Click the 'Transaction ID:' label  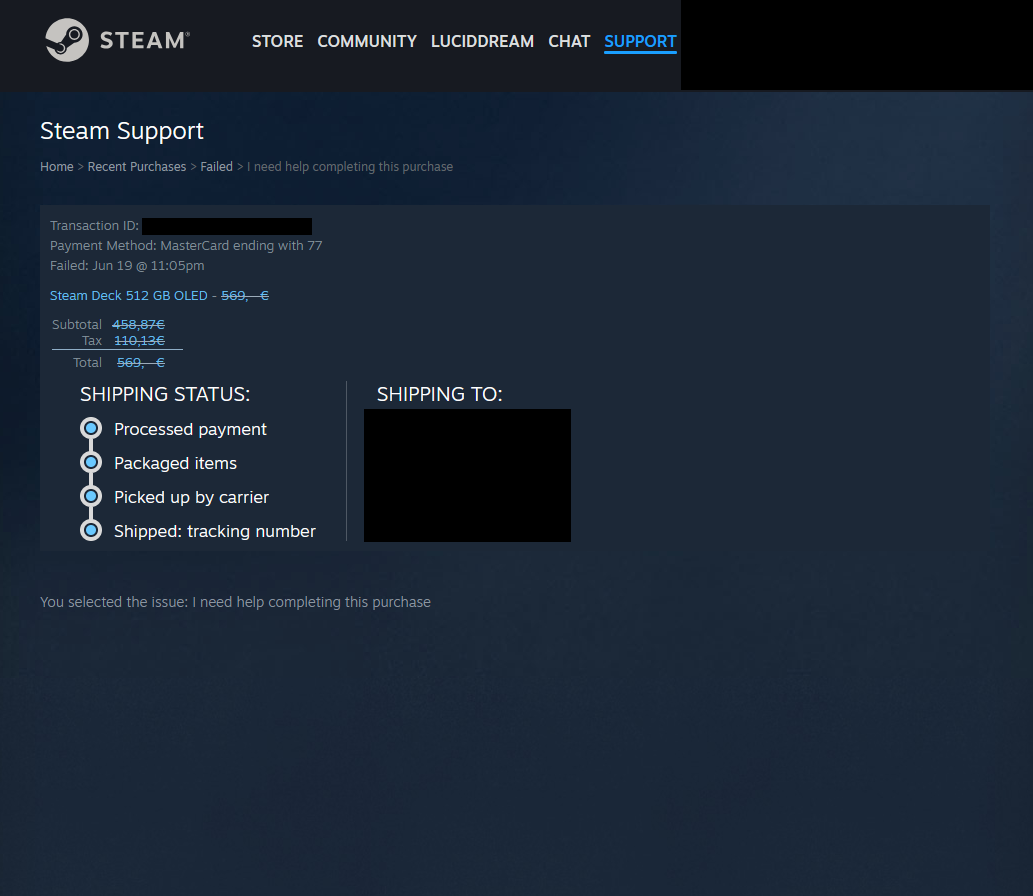94,226
